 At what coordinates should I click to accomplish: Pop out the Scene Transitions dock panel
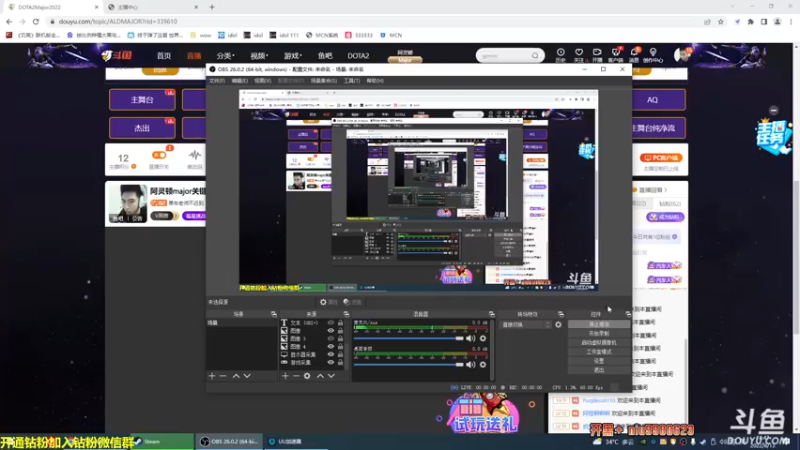561,314
